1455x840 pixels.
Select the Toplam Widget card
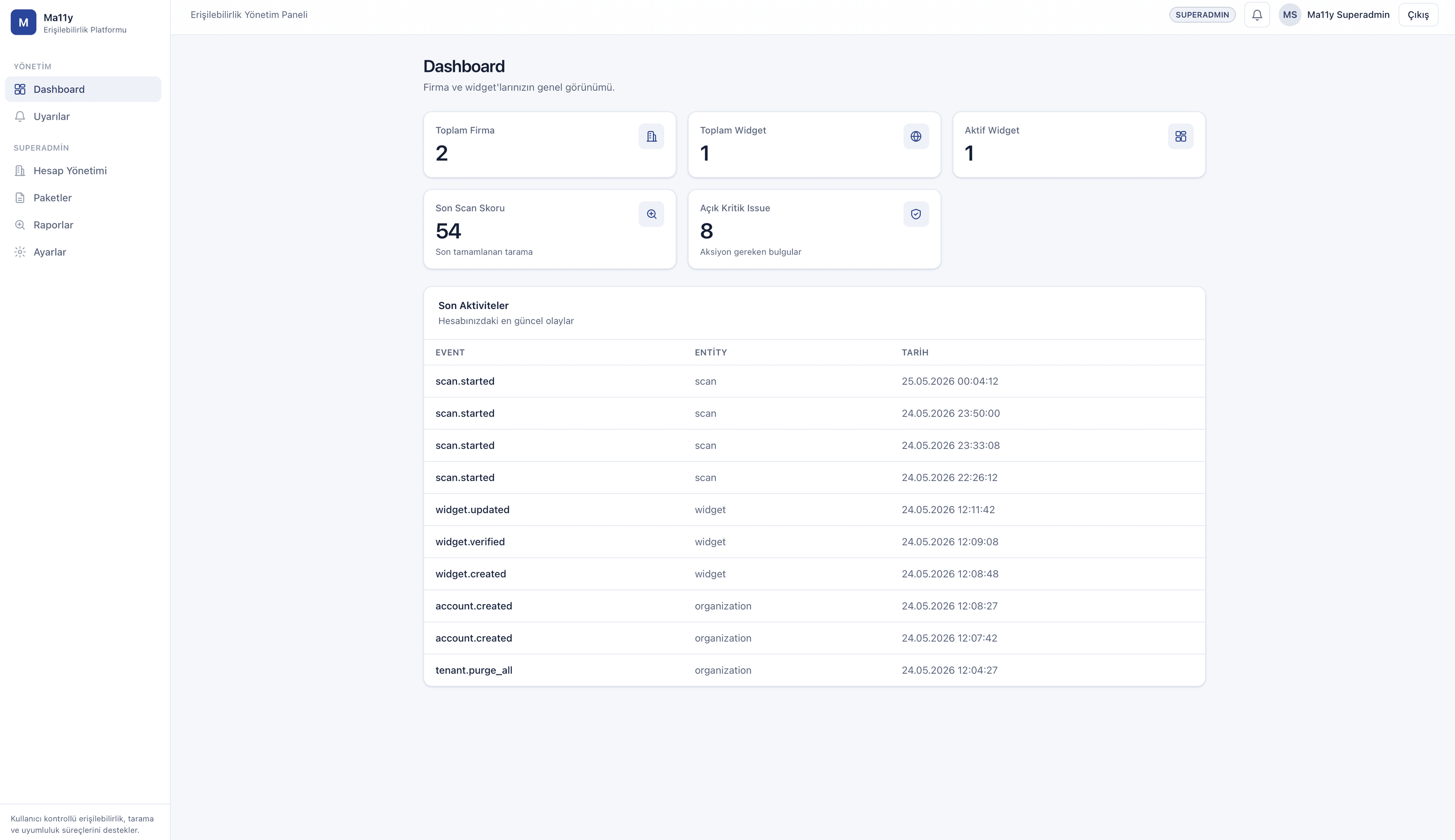pos(814,145)
